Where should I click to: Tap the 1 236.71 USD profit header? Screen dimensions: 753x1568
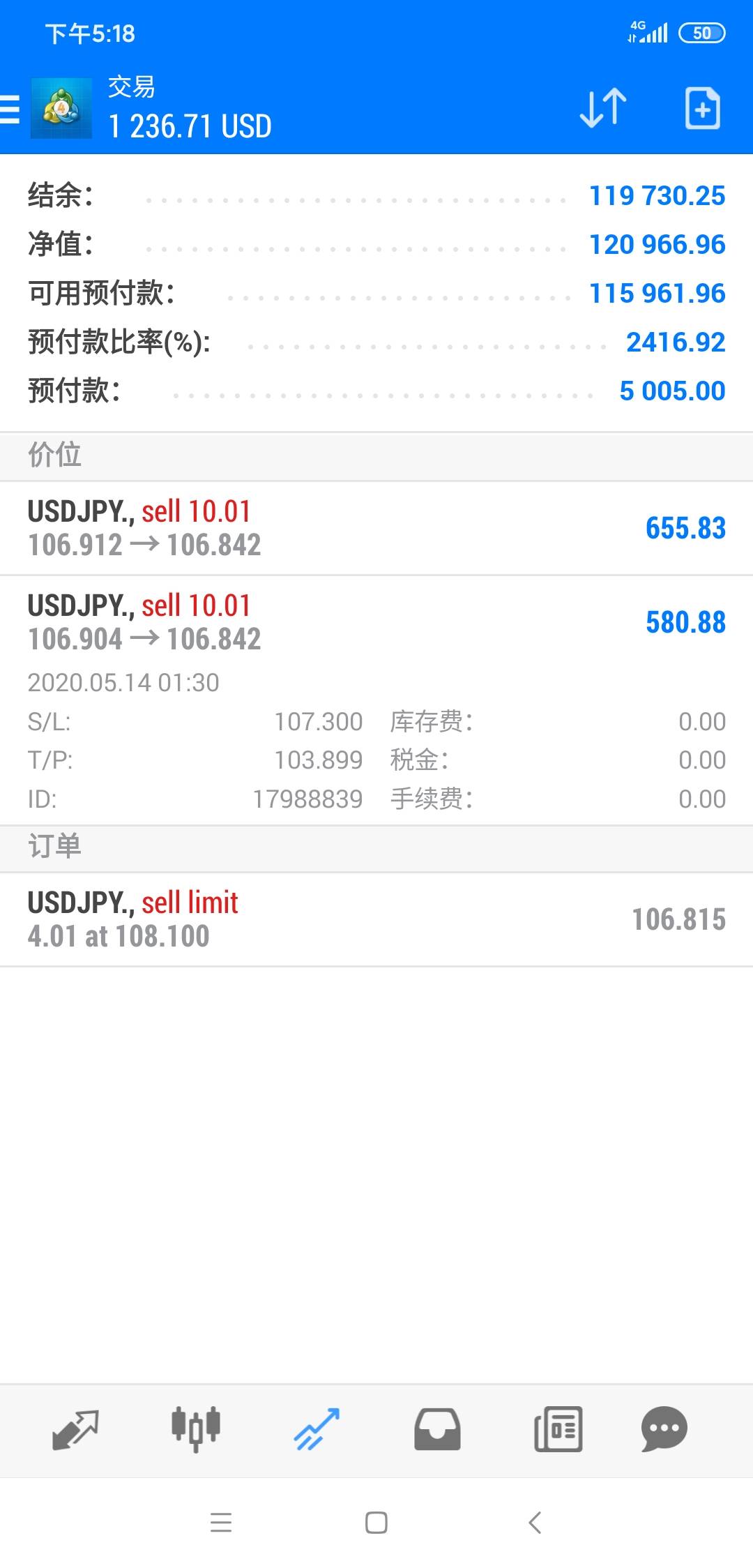point(190,127)
